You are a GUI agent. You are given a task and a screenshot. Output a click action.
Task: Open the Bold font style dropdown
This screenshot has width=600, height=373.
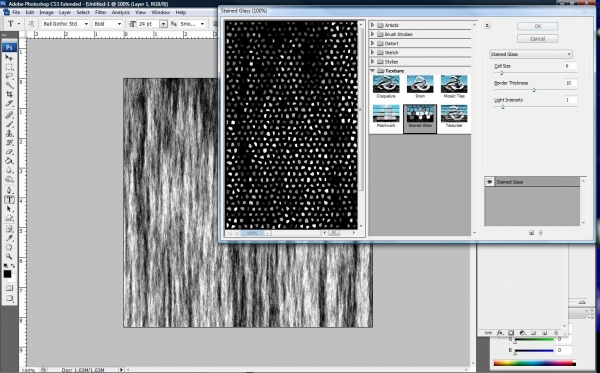[x=119, y=24]
